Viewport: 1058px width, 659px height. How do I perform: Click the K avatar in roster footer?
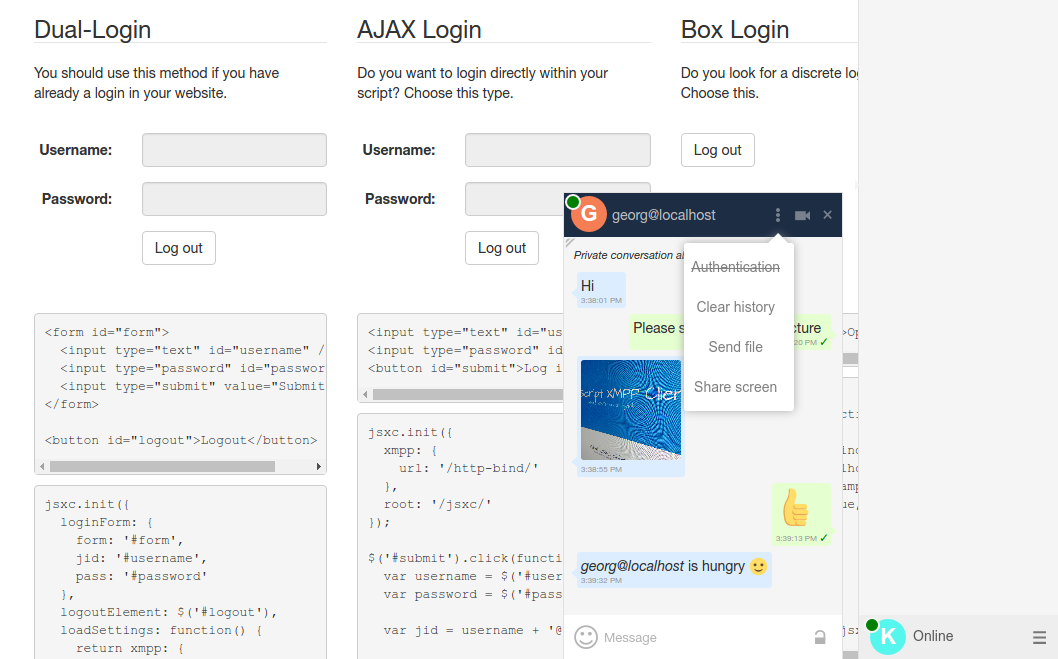888,636
